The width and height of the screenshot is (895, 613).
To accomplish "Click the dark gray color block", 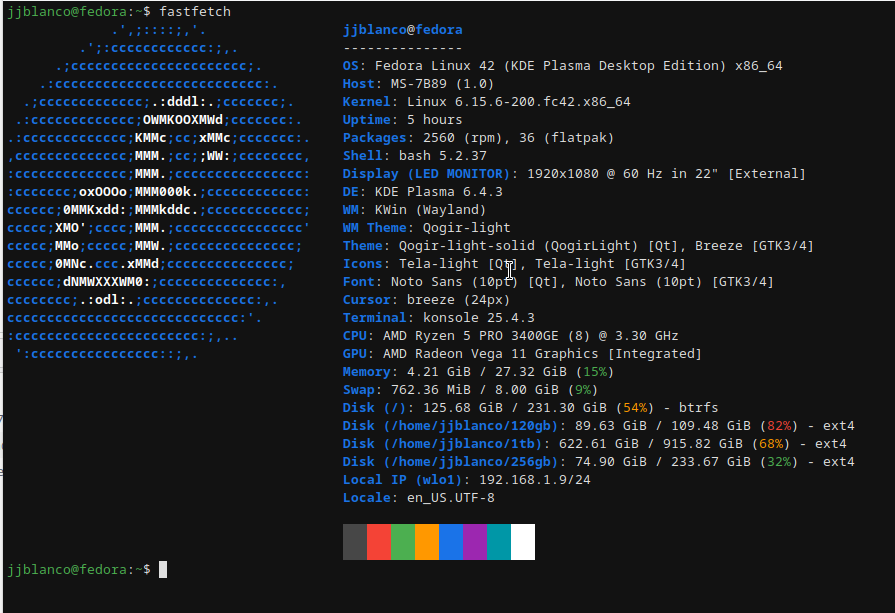I will [x=354, y=542].
